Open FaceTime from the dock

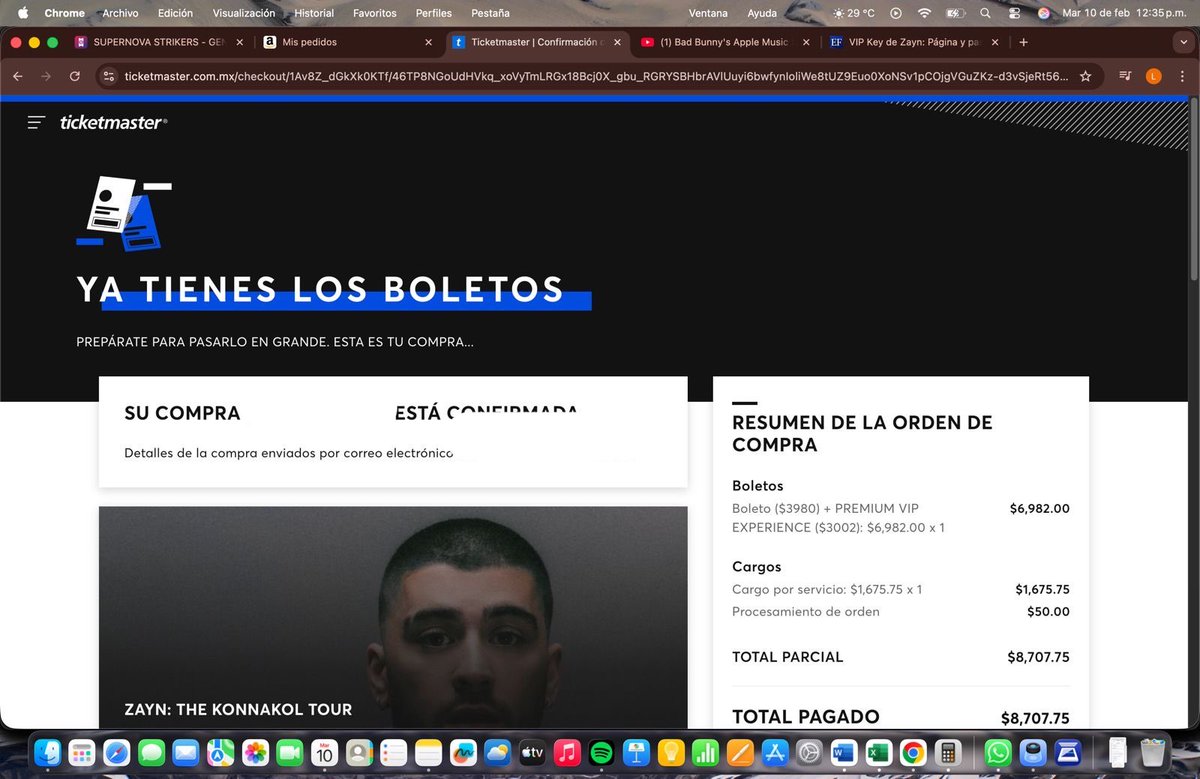click(290, 752)
